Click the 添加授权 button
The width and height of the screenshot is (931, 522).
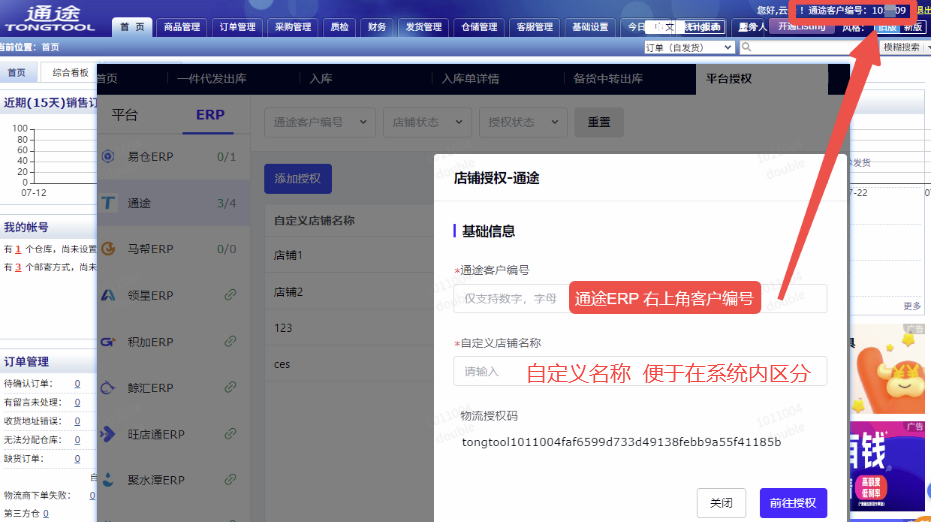[x=297, y=179]
